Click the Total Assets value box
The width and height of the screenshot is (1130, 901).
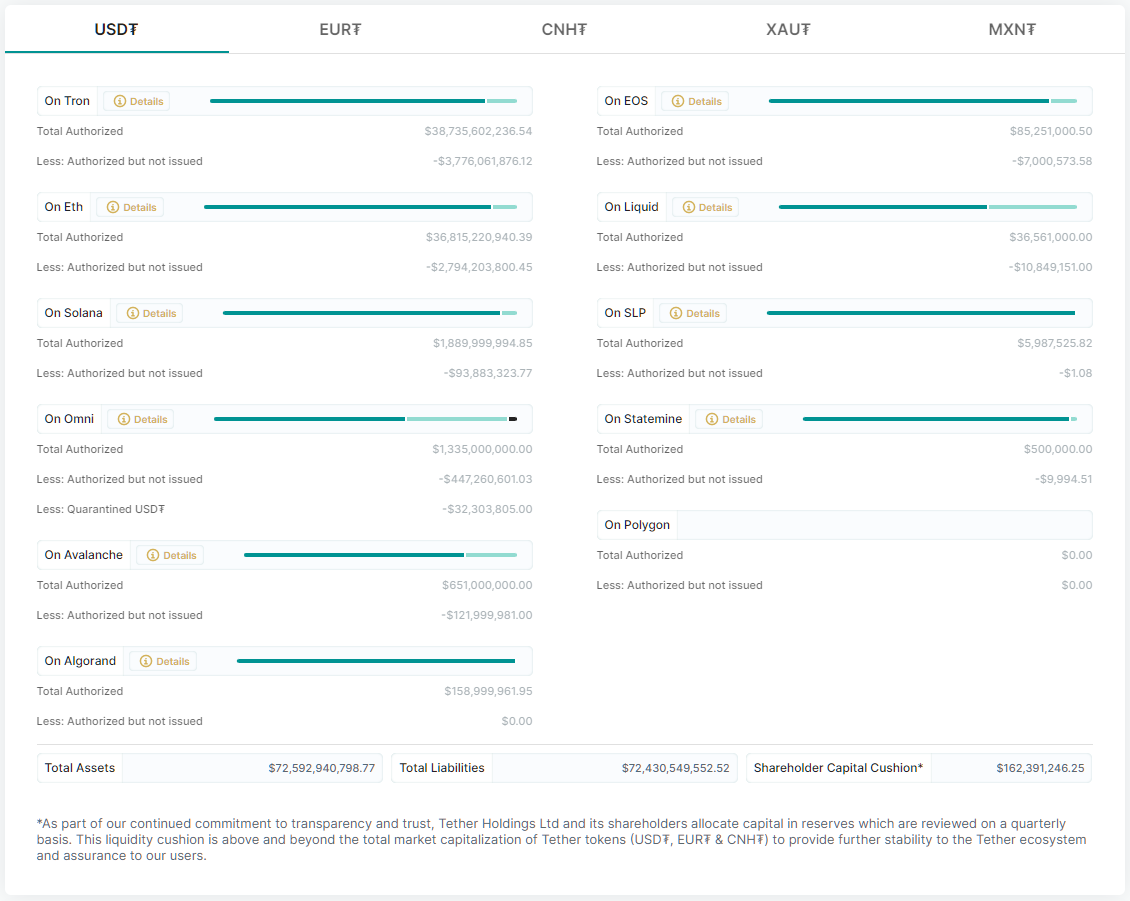[x=252, y=768]
